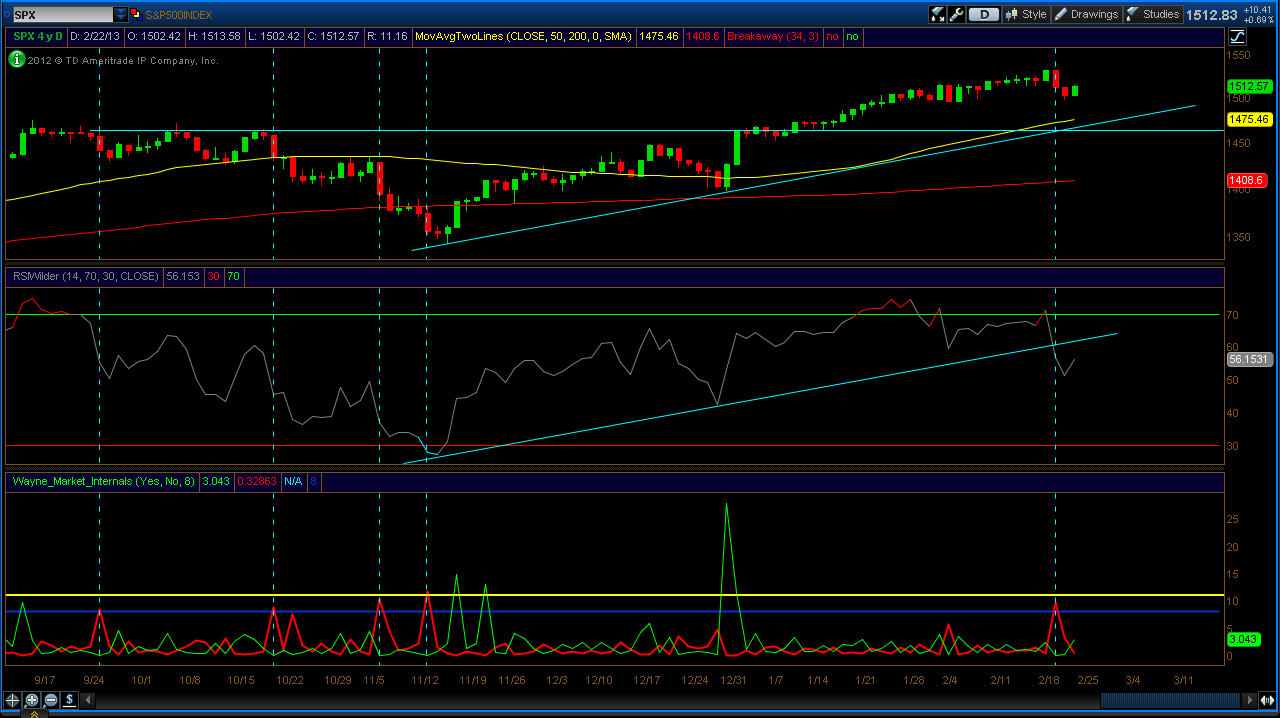Expand the symbol dropdown arrow

click(x=121, y=15)
